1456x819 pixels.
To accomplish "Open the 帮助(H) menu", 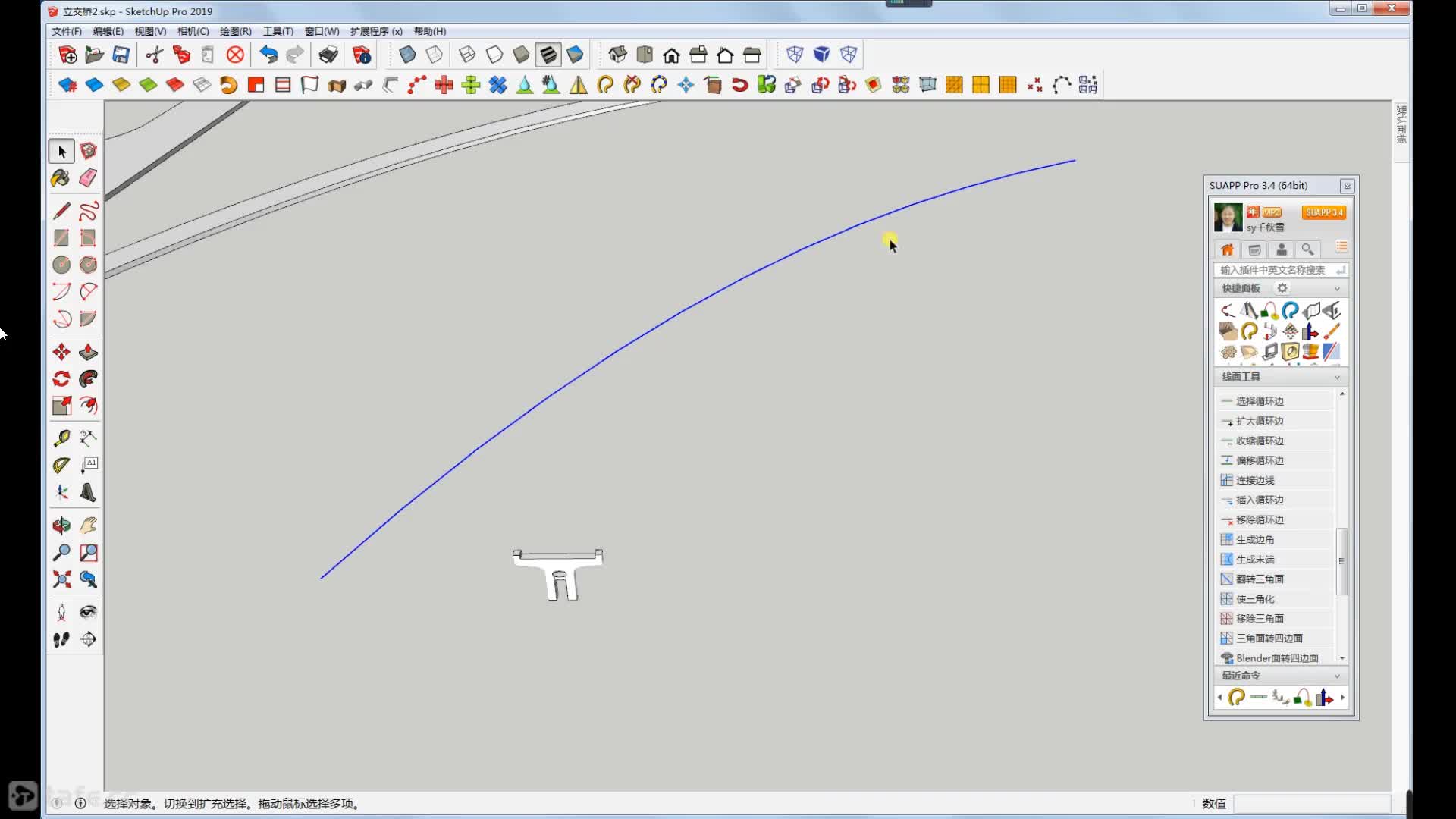I will point(430,31).
